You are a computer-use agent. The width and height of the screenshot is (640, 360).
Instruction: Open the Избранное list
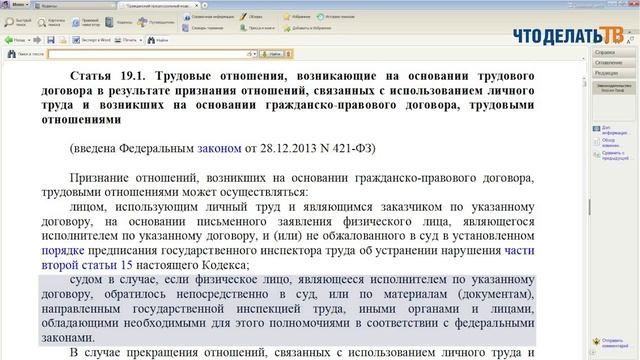(x=297, y=17)
